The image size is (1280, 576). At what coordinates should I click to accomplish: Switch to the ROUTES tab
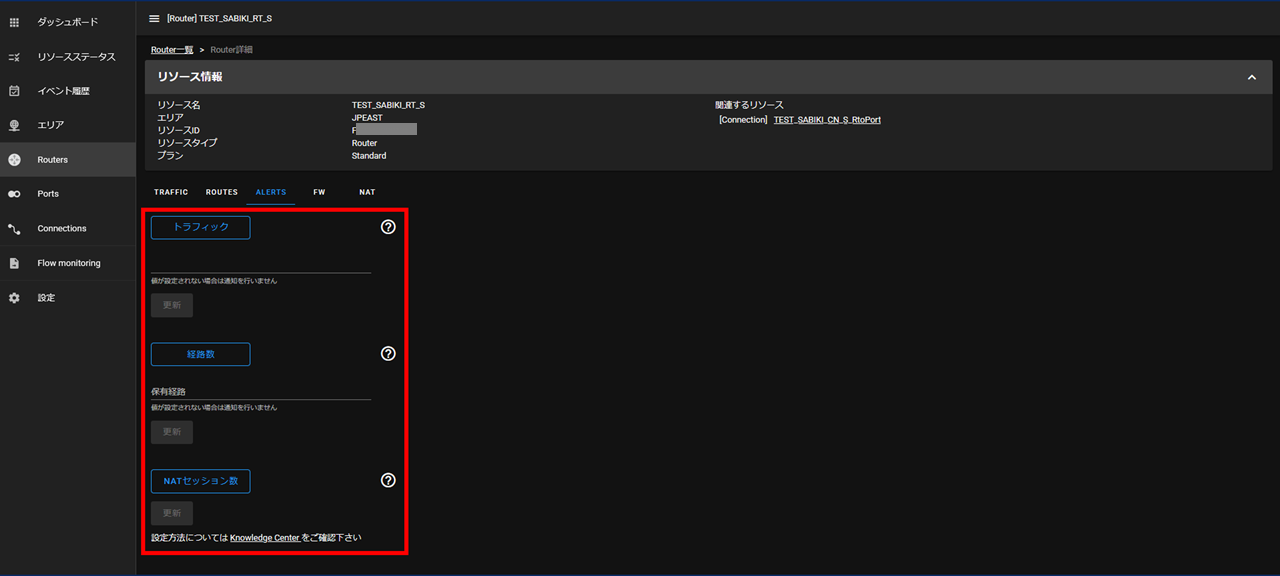[x=222, y=192]
